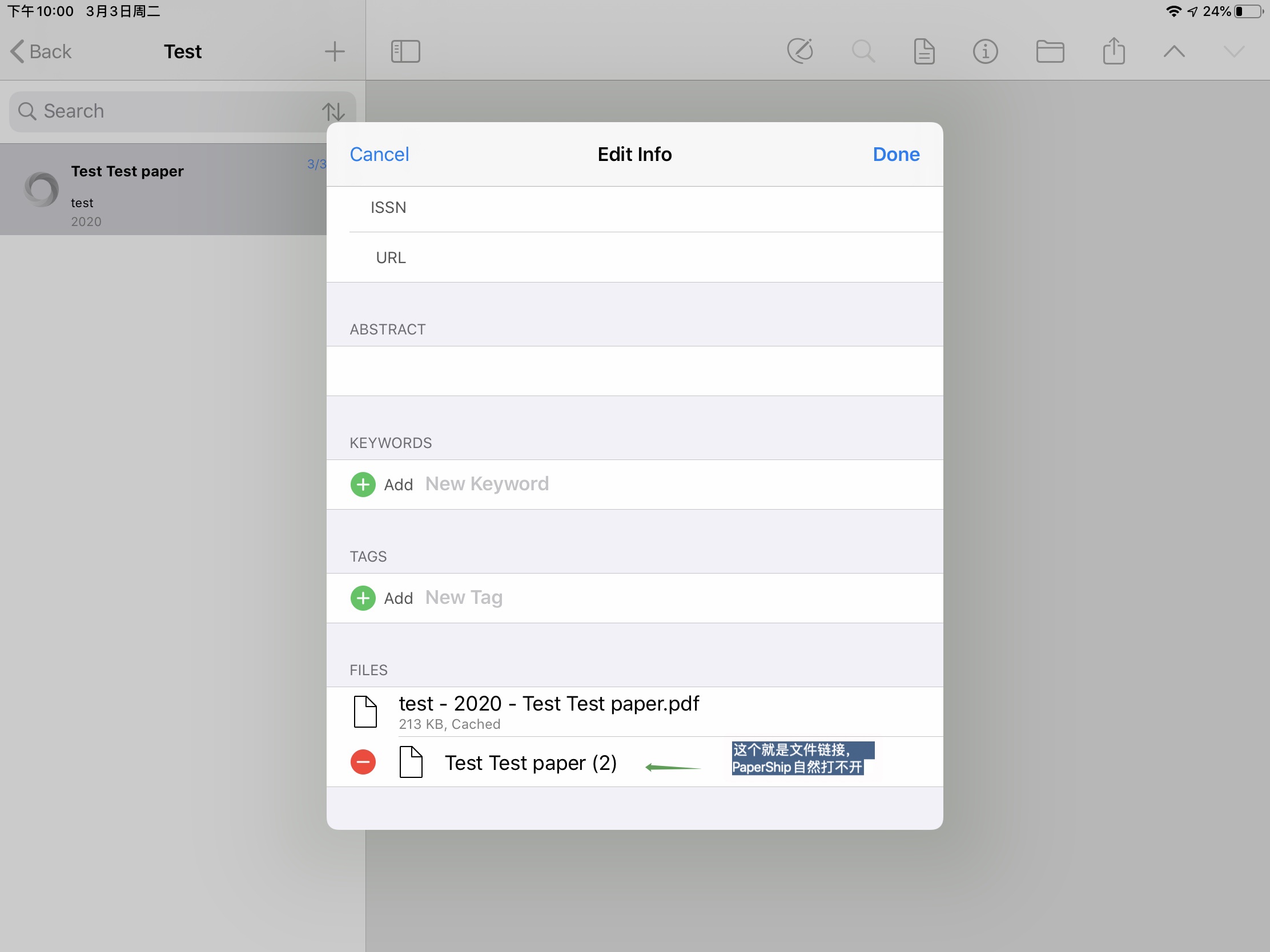
Task: Click the URL input field
Action: [x=660, y=257]
